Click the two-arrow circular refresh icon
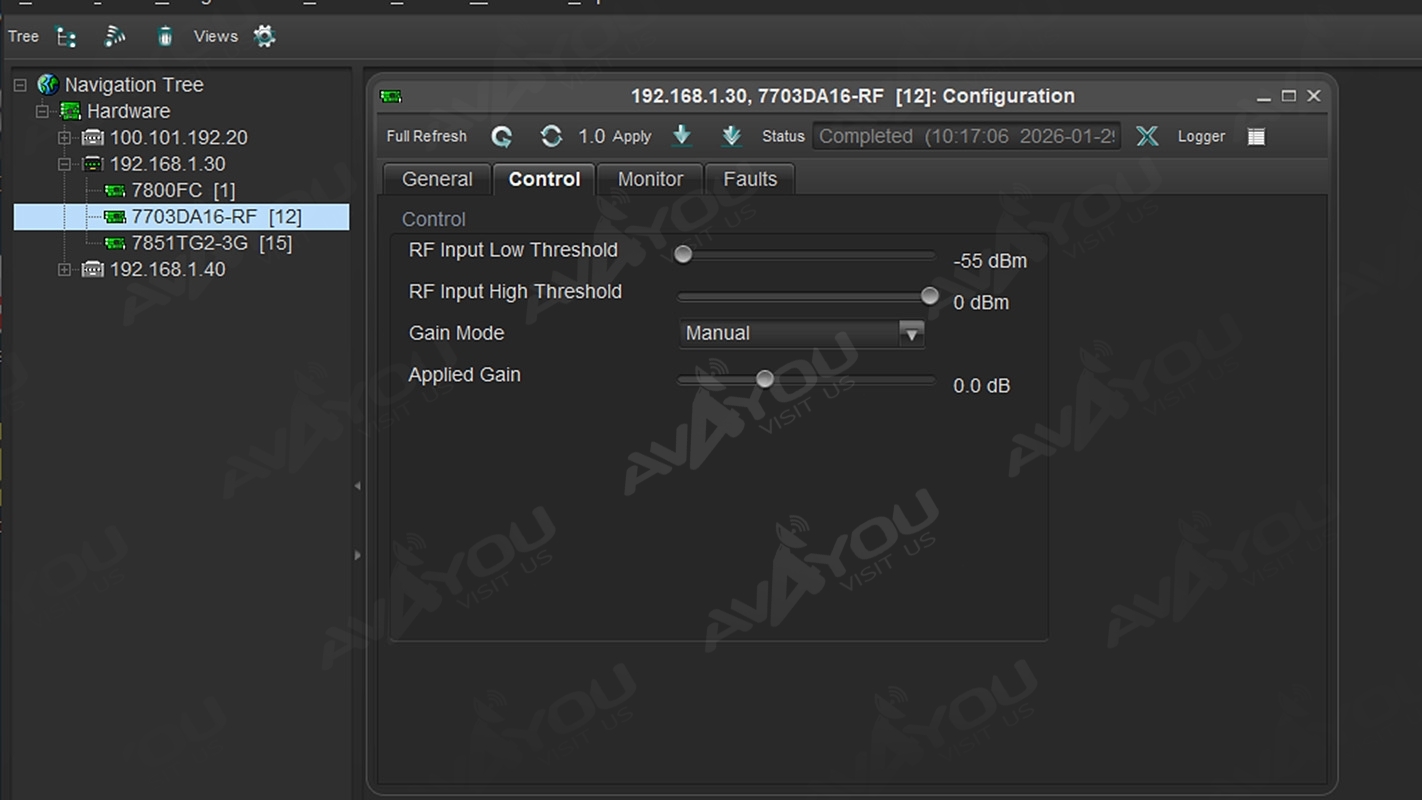1422x800 pixels. [551, 136]
